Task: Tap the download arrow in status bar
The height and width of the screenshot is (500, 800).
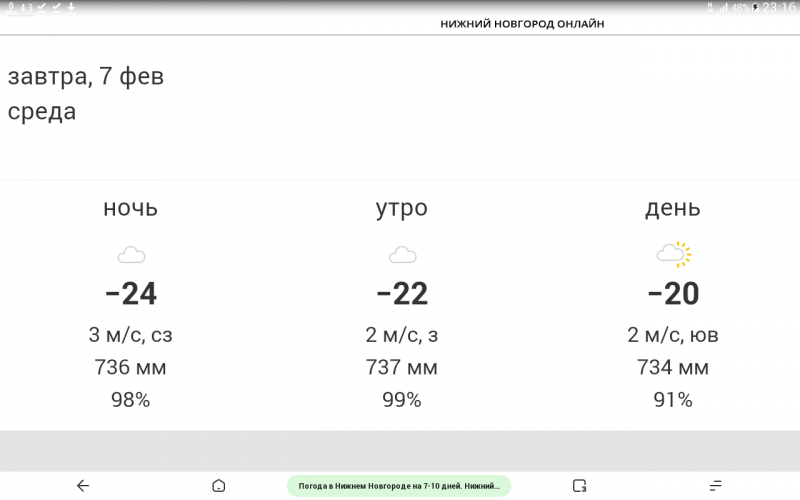Action: pos(71,7)
